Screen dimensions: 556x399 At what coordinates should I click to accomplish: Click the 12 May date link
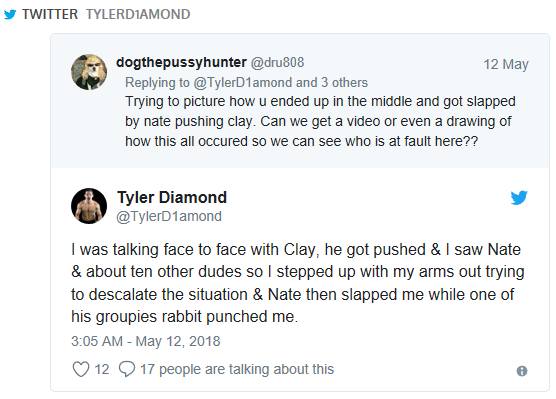tap(506, 64)
